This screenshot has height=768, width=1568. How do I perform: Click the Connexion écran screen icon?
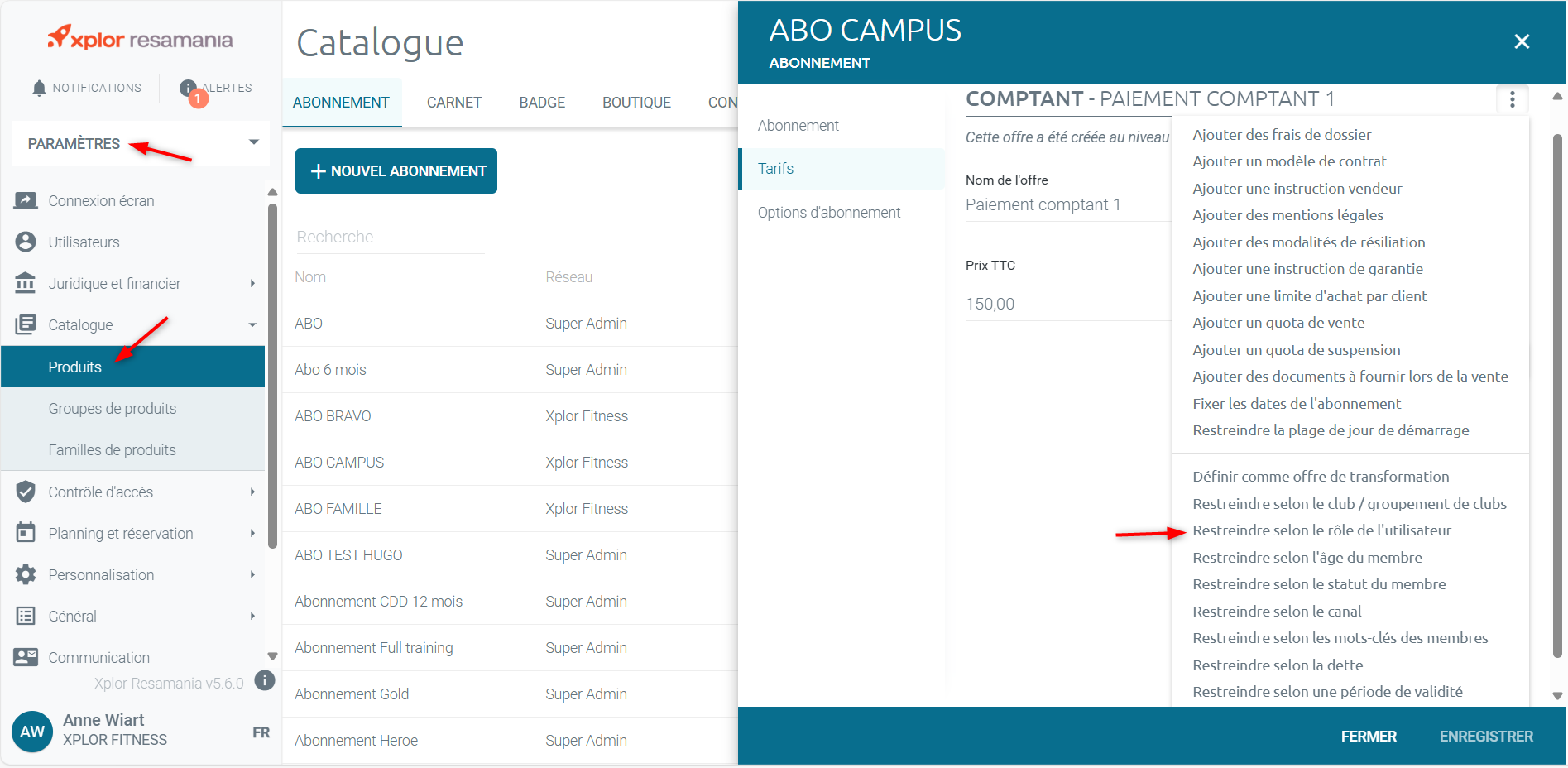(x=26, y=200)
